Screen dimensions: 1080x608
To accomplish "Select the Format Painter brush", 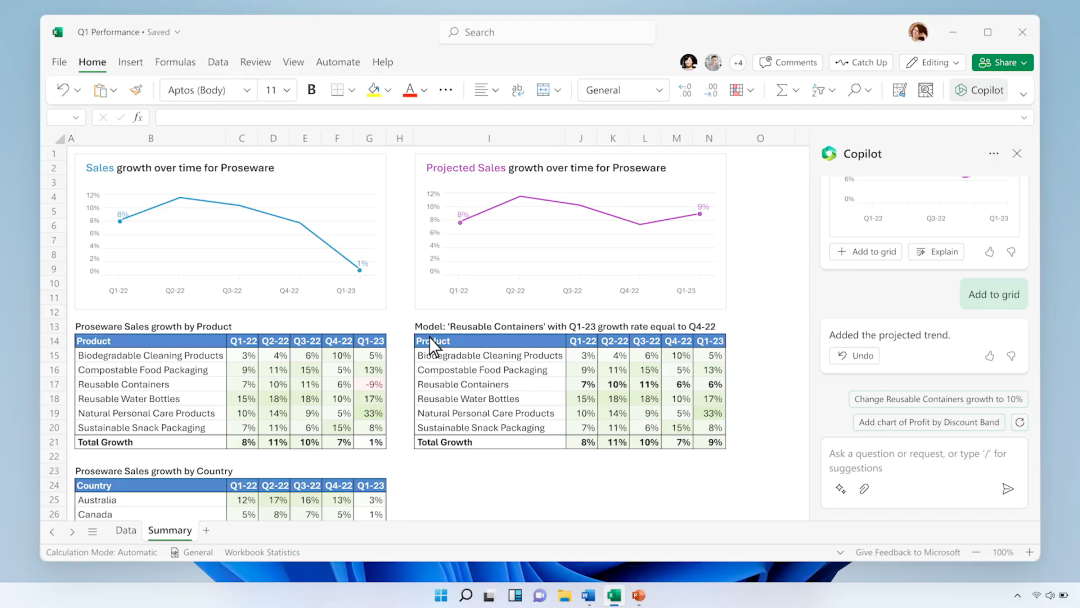I will click(x=136, y=90).
